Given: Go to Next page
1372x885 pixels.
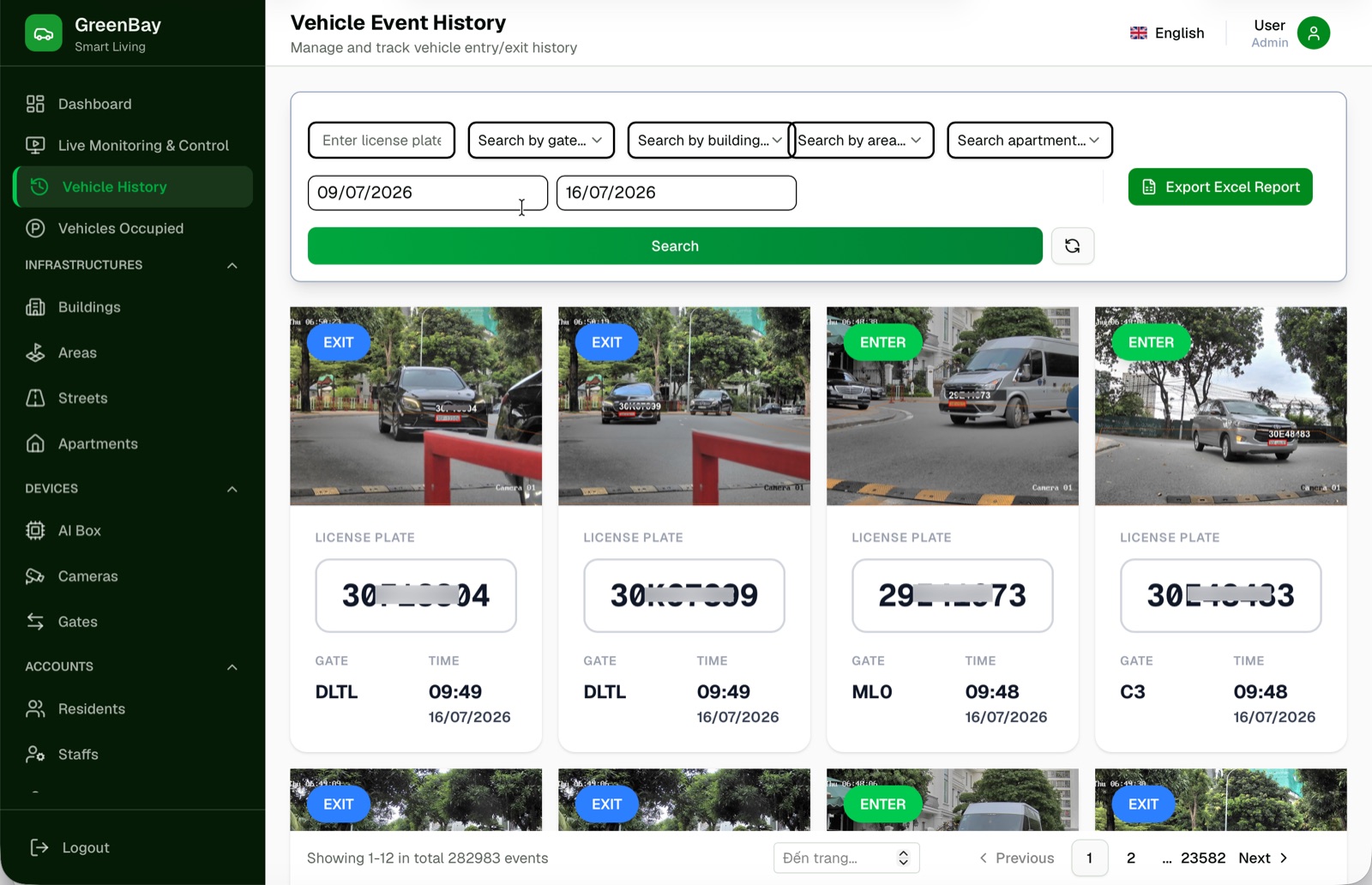Looking at the screenshot, I should (x=1263, y=858).
